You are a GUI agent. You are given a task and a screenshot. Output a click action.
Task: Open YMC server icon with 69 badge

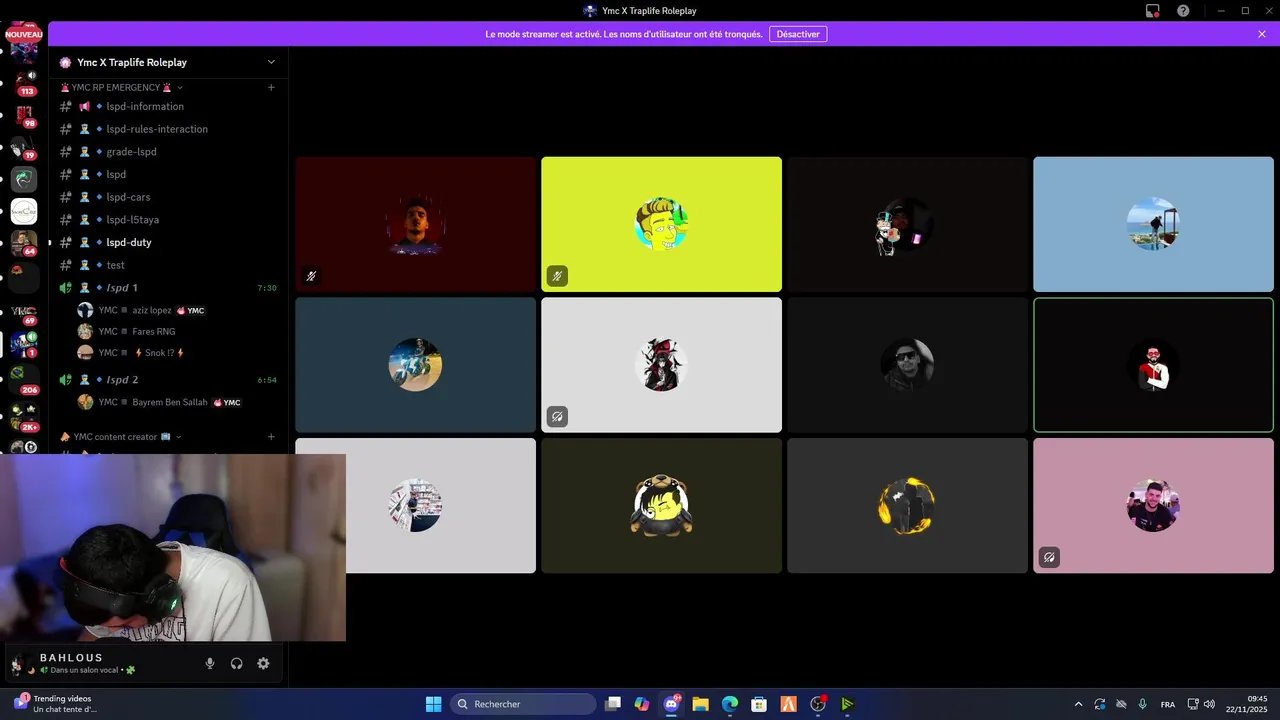24,312
